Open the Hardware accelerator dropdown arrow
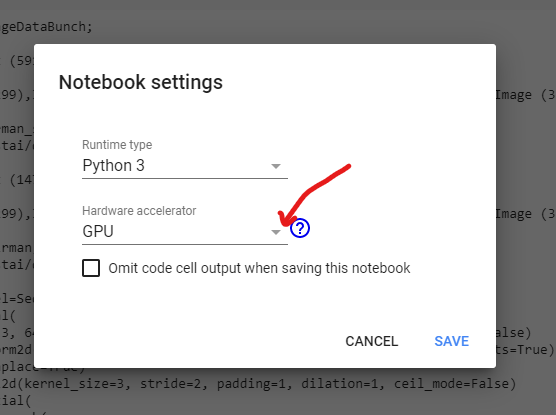The width and height of the screenshot is (556, 415). pos(276,232)
